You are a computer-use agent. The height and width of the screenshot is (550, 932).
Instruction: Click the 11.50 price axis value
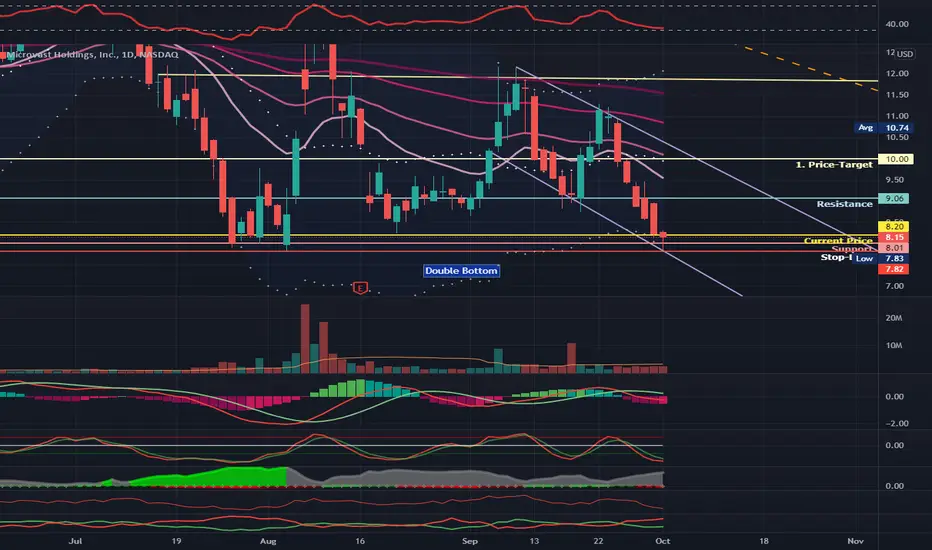(x=897, y=95)
